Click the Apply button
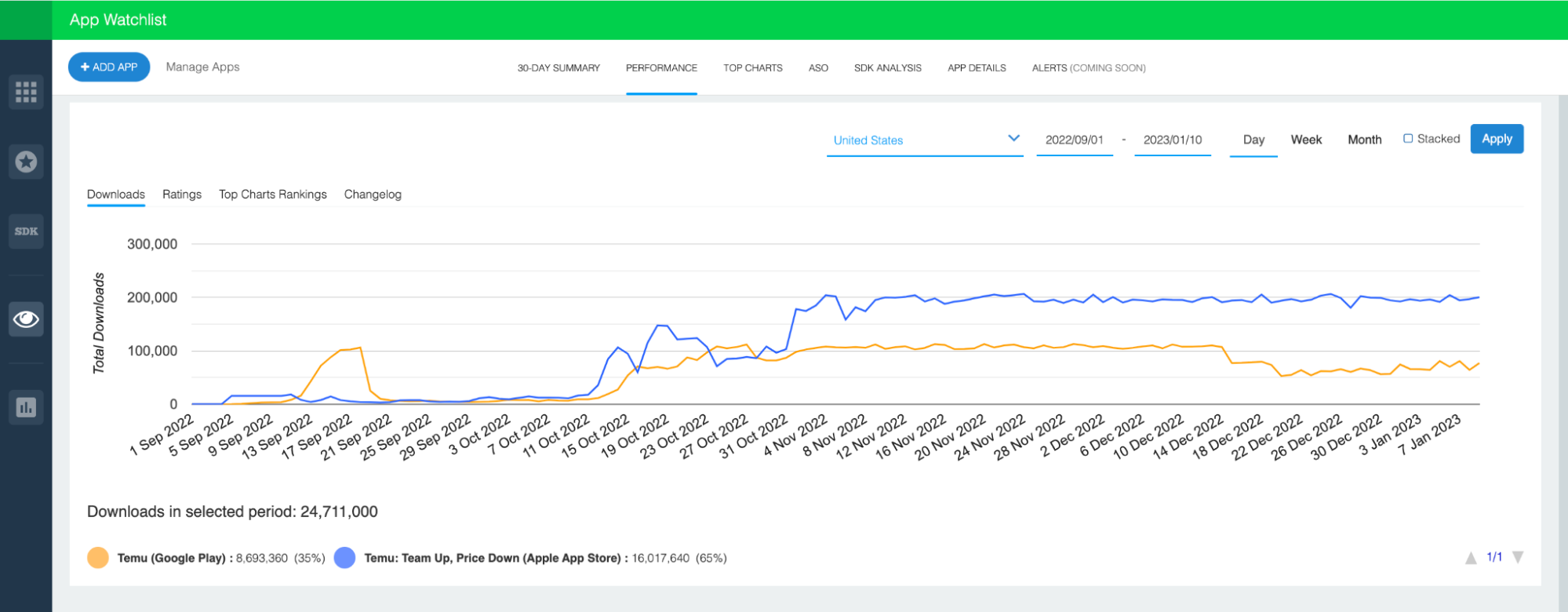The height and width of the screenshot is (612, 1568). click(x=1497, y=139)
